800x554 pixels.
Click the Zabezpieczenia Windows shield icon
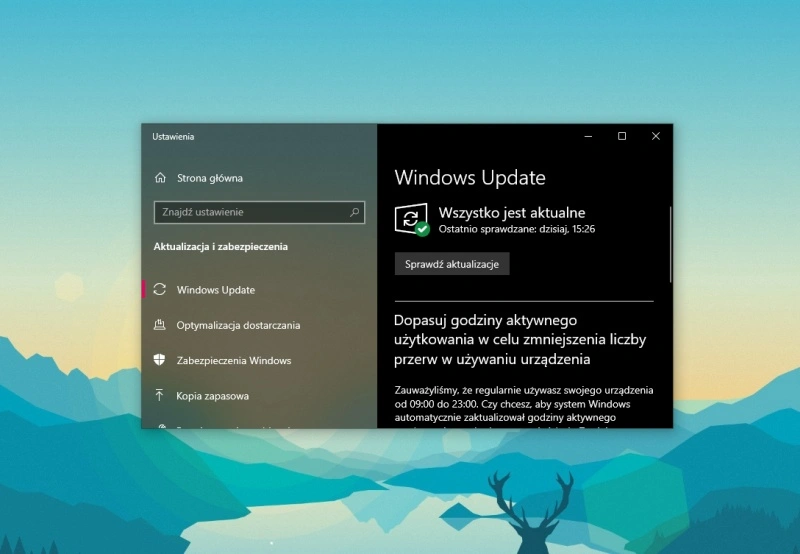point(159,360)
